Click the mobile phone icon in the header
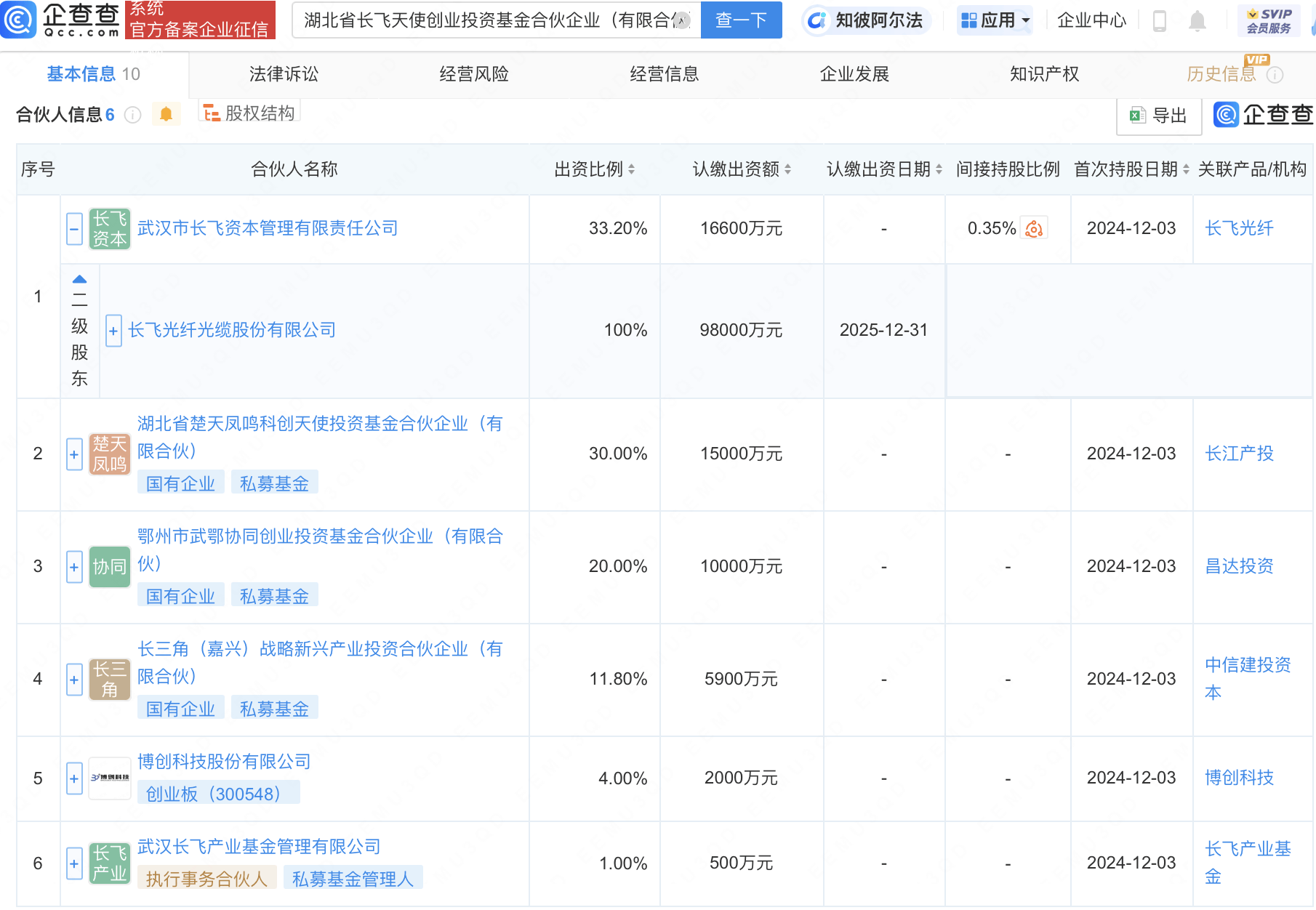Image resolution: width=1316 pixels, height=910 pixels. tap(1160, 21)
